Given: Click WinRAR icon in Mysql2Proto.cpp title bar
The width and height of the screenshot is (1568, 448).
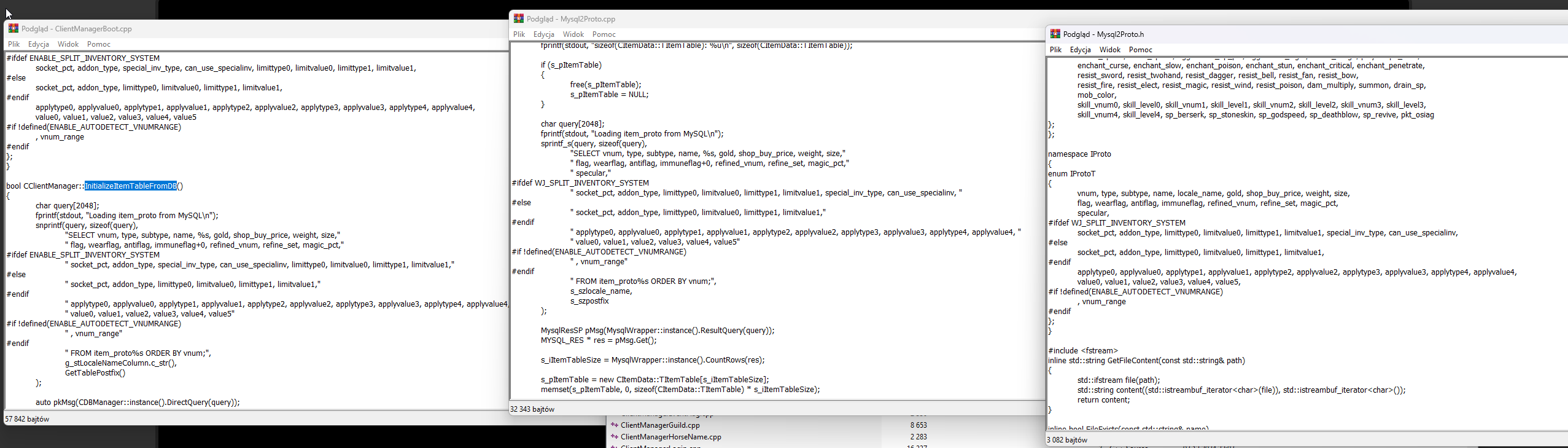Looking at the screenshot, I should point(519,18).
